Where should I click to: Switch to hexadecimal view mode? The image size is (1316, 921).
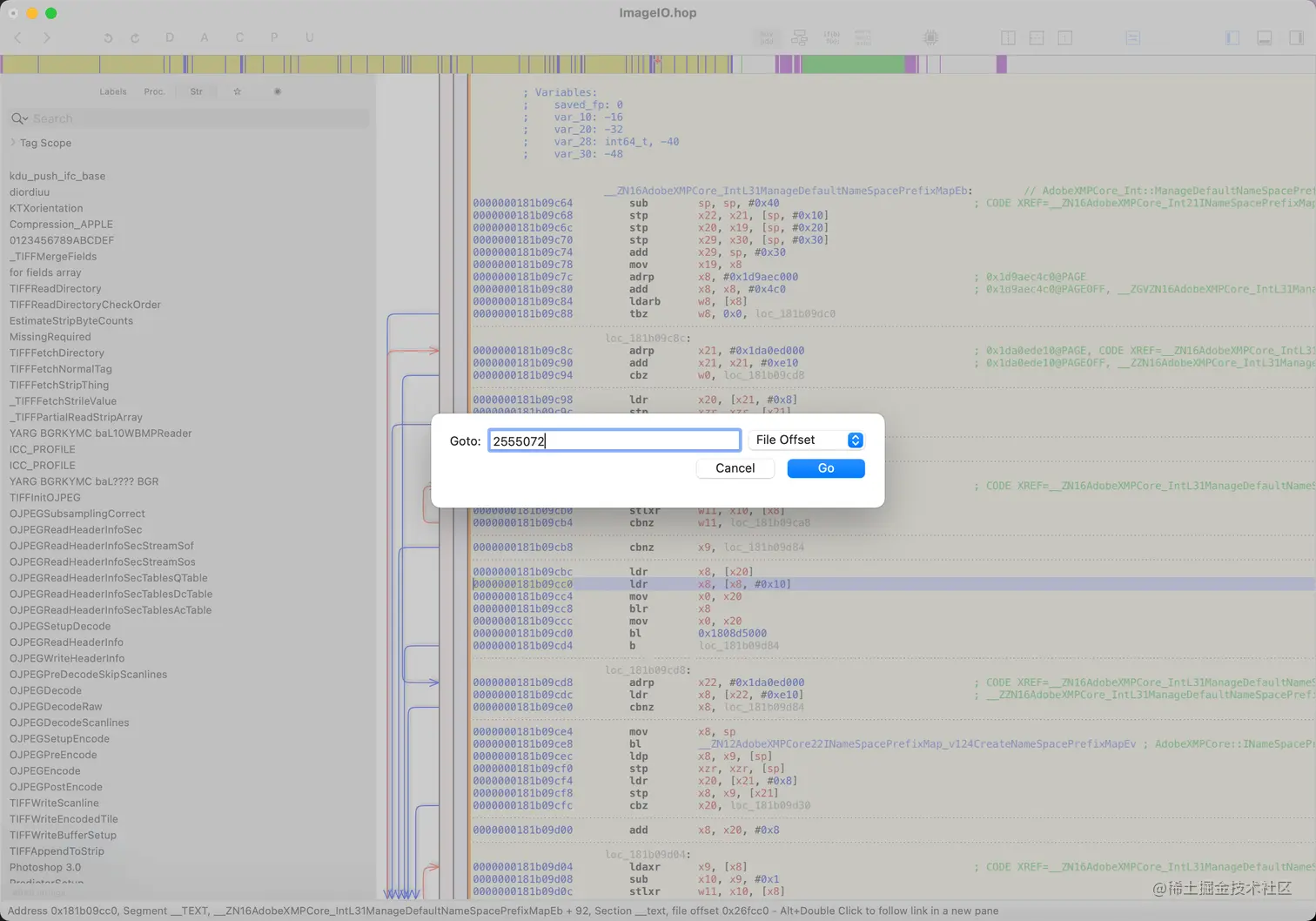(863, 37)
